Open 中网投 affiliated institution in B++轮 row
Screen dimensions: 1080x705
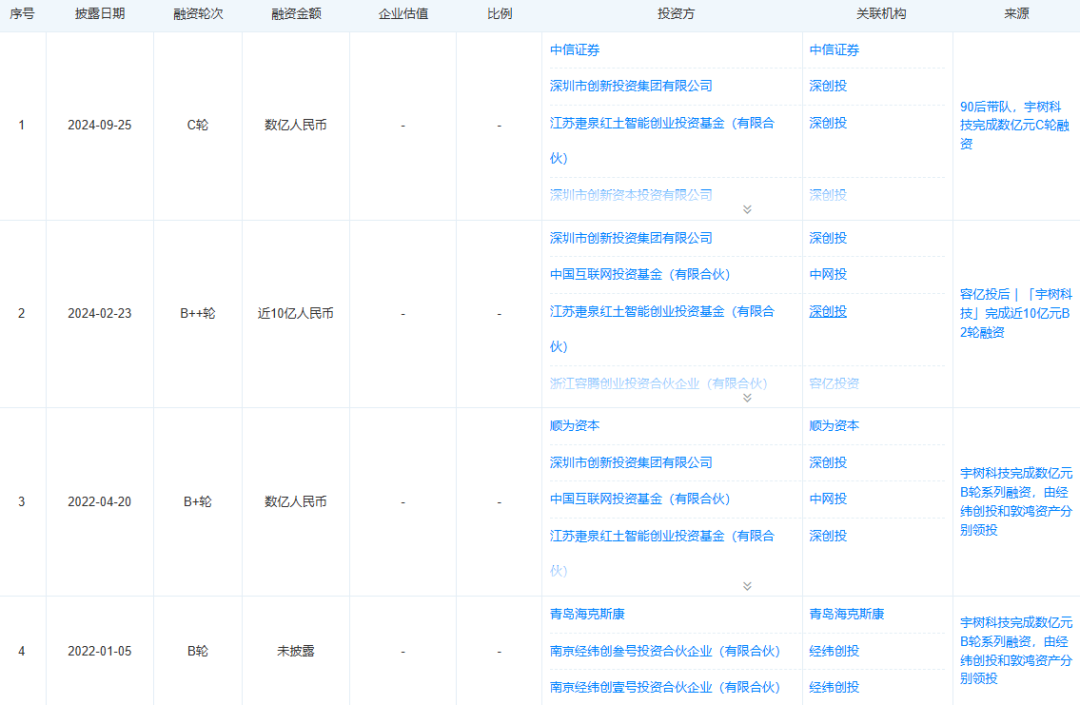pyautogui.click(x=828, y=274)
